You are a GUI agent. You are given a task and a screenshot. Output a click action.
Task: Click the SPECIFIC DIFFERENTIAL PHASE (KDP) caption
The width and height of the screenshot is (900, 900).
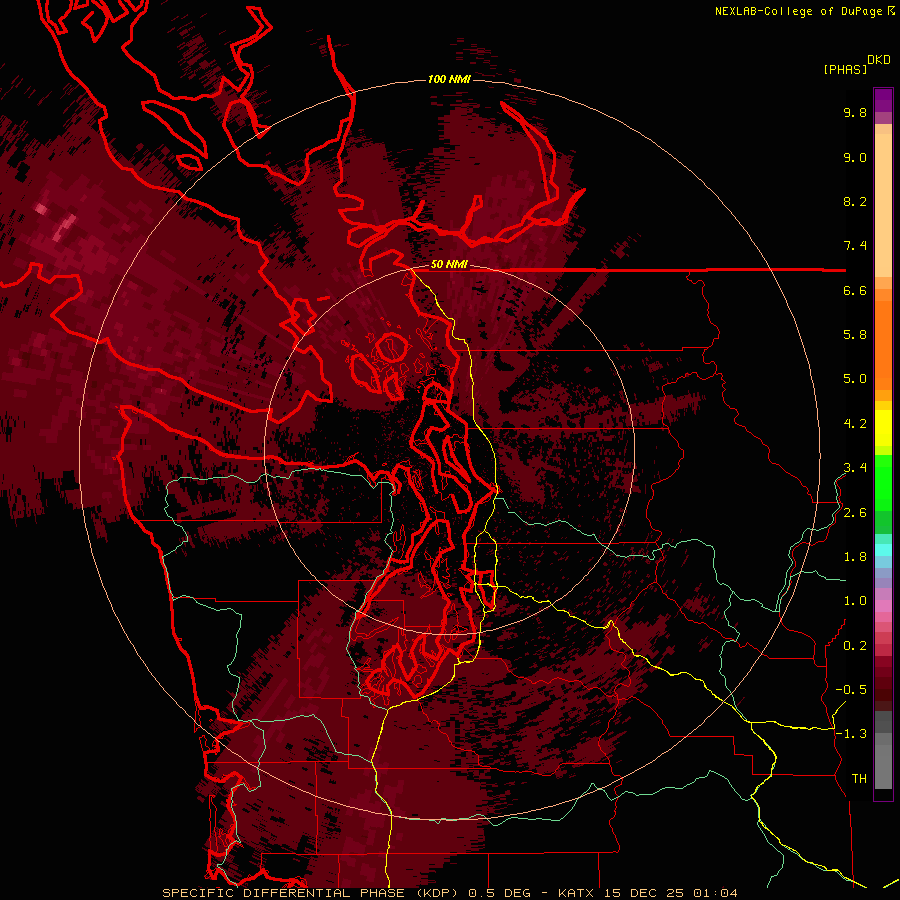pyautogui.click(x=312, y=893)
